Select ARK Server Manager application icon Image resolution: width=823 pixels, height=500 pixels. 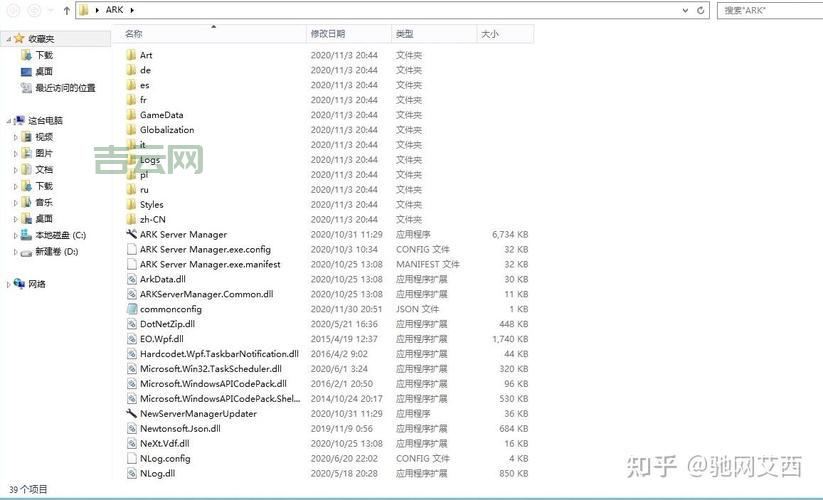pyautogui.click(x=131, y=234)
